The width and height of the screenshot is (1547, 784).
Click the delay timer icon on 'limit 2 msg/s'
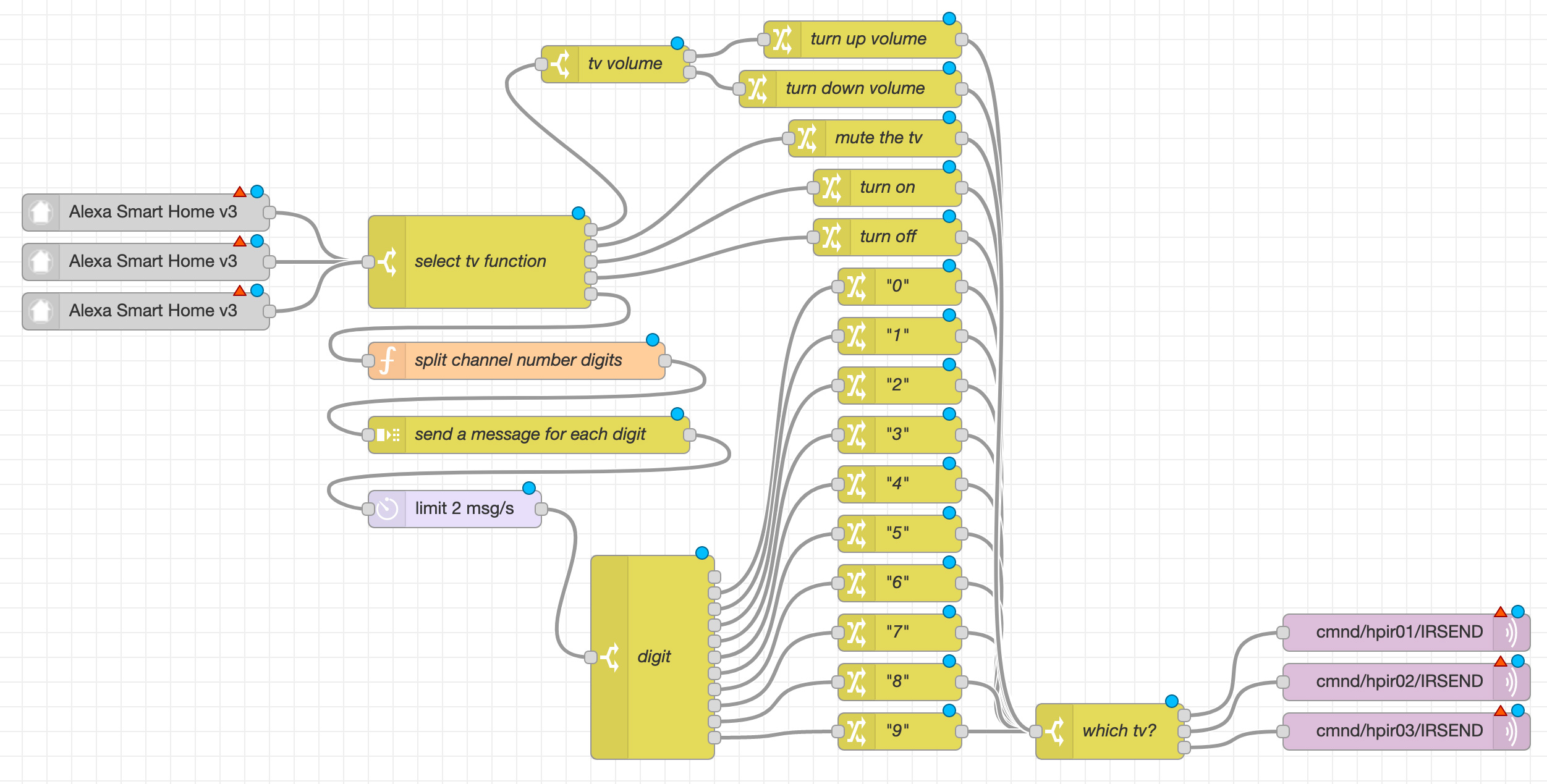[x=388, y=509]
